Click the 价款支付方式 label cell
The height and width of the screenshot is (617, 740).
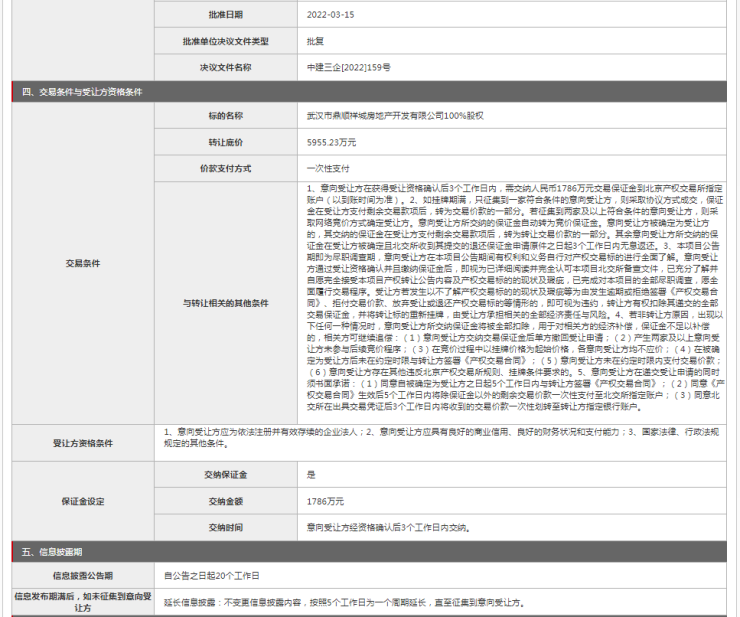tap(225, 168)
